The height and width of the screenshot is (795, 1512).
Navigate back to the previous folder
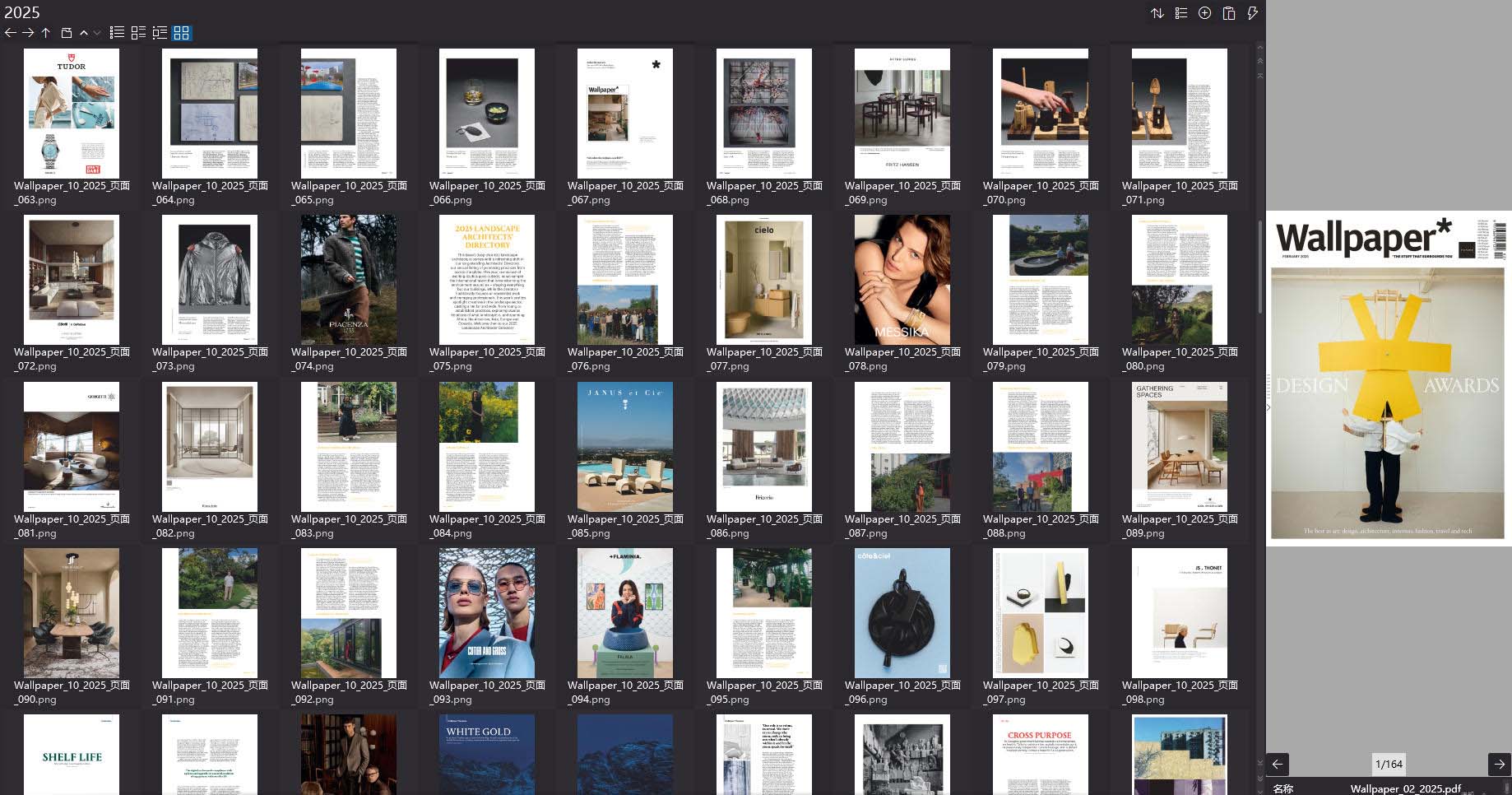click(x=10, y=33)
